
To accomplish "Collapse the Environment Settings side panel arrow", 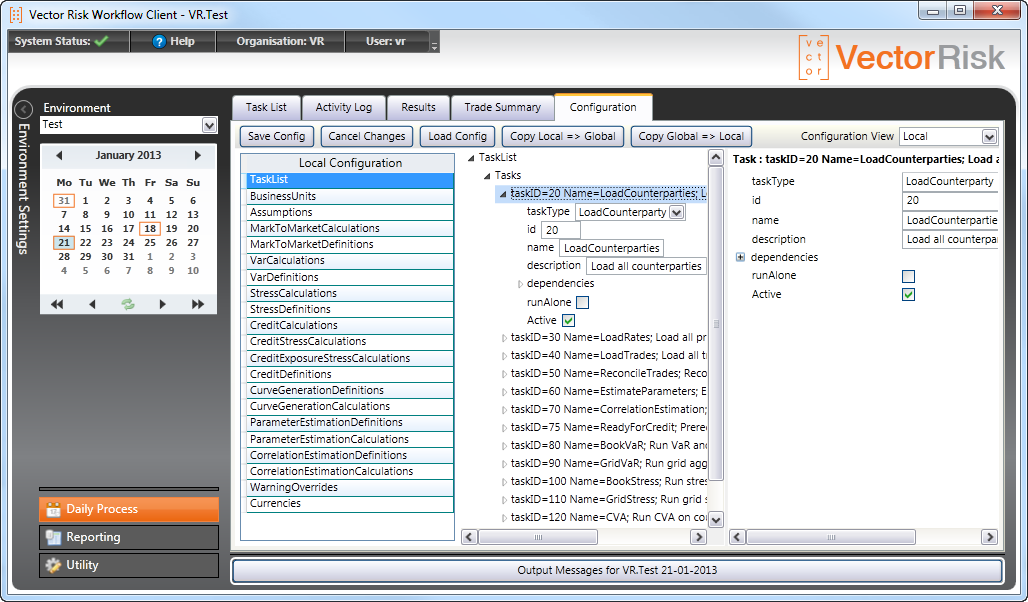I will [x=23, y=109].
